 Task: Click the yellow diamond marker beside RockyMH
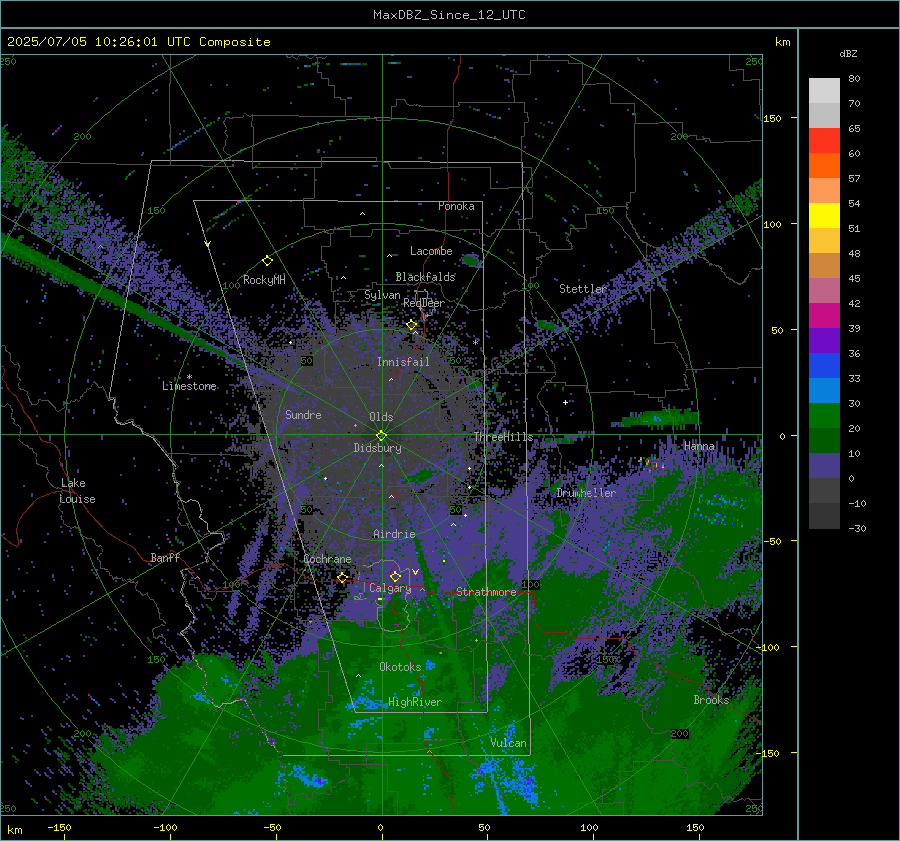tap(267, 261)
